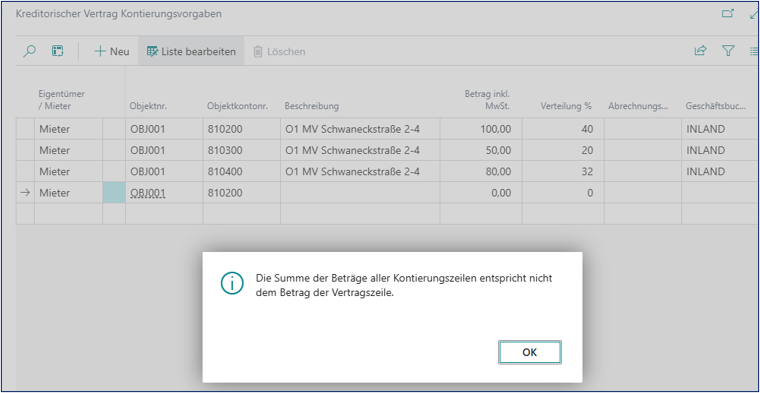This screenshot has width=760, height=393.
Task: Create a new line with Neu
Action: [x=112, y=51]
